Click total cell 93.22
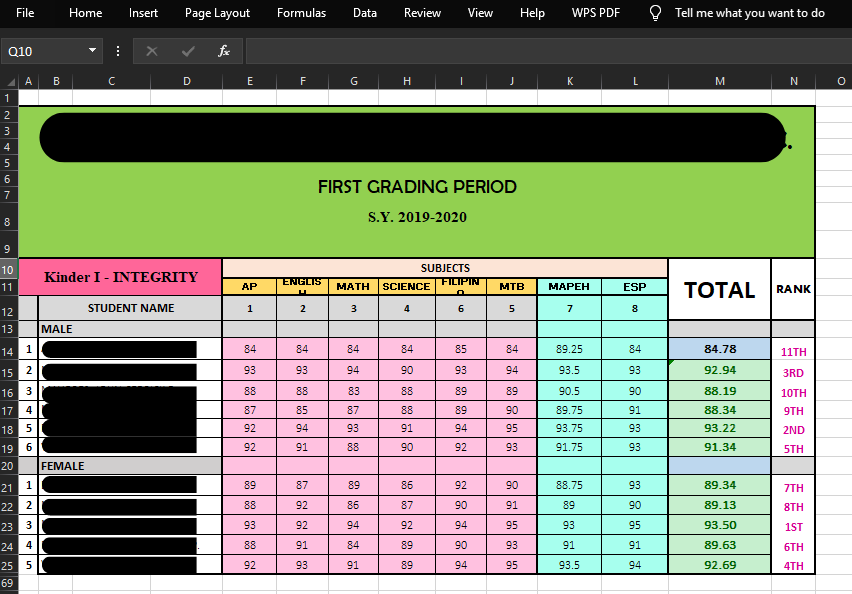Screen dimensions: 852x594 [x=719, y=428]
